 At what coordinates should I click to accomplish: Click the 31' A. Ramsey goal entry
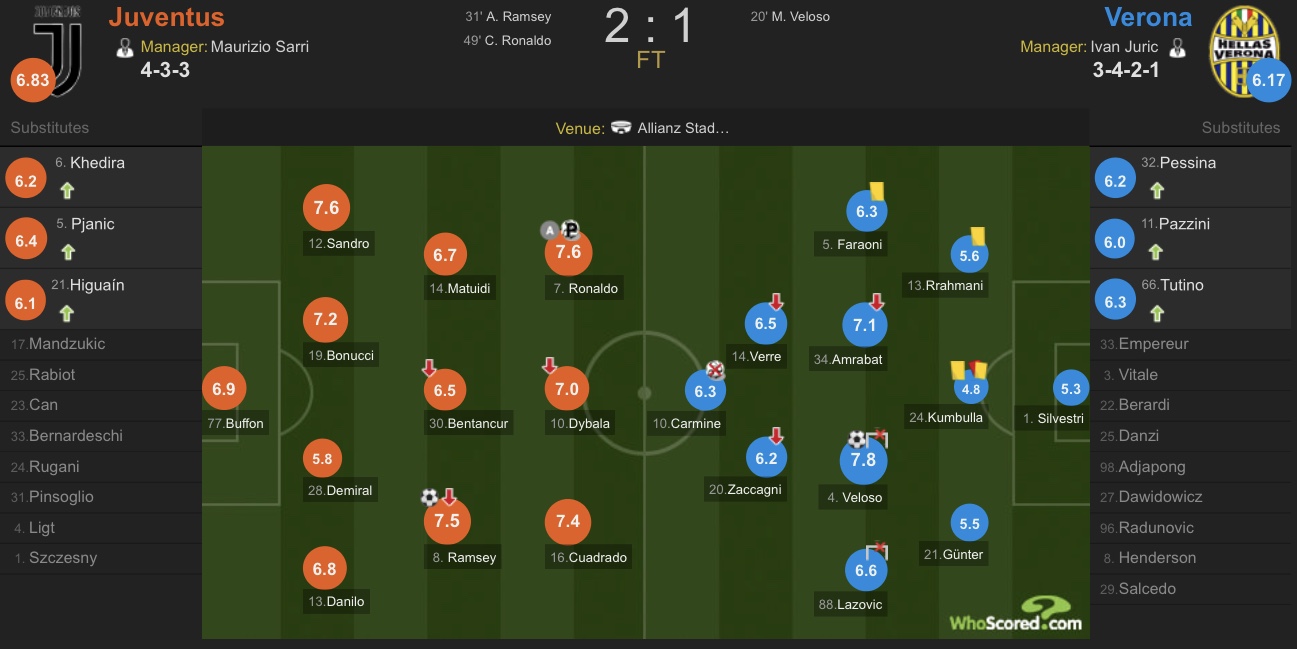508,17
